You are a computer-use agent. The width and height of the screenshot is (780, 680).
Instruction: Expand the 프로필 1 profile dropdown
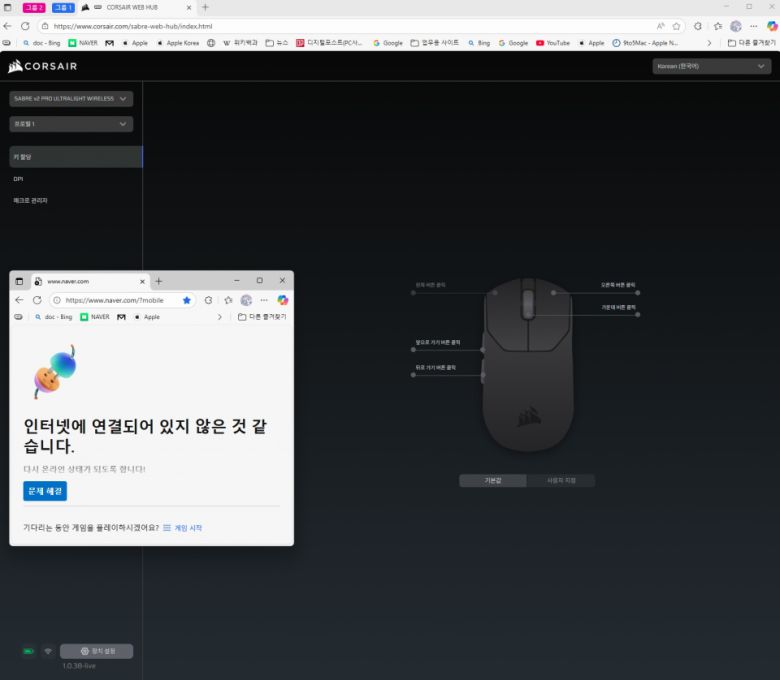click(71, 124)
